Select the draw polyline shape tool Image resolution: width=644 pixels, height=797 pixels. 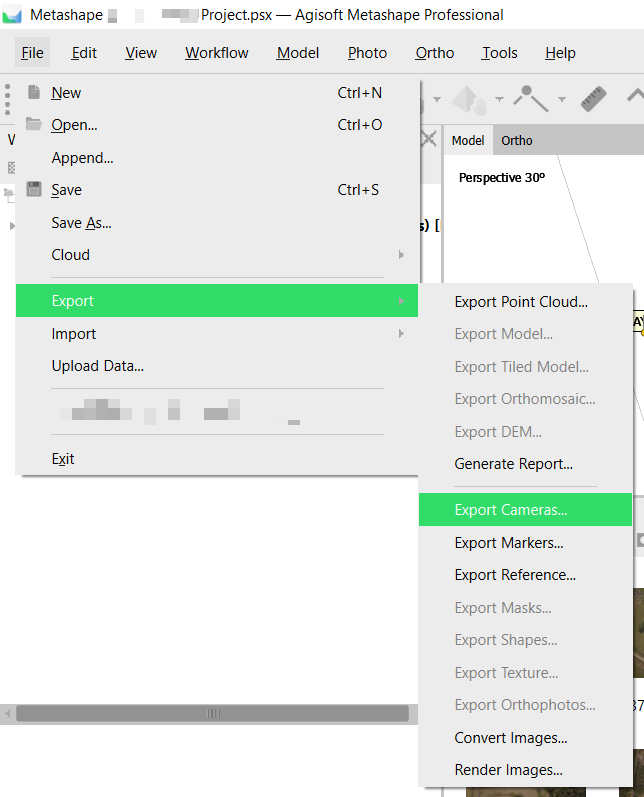coord(531,98)
